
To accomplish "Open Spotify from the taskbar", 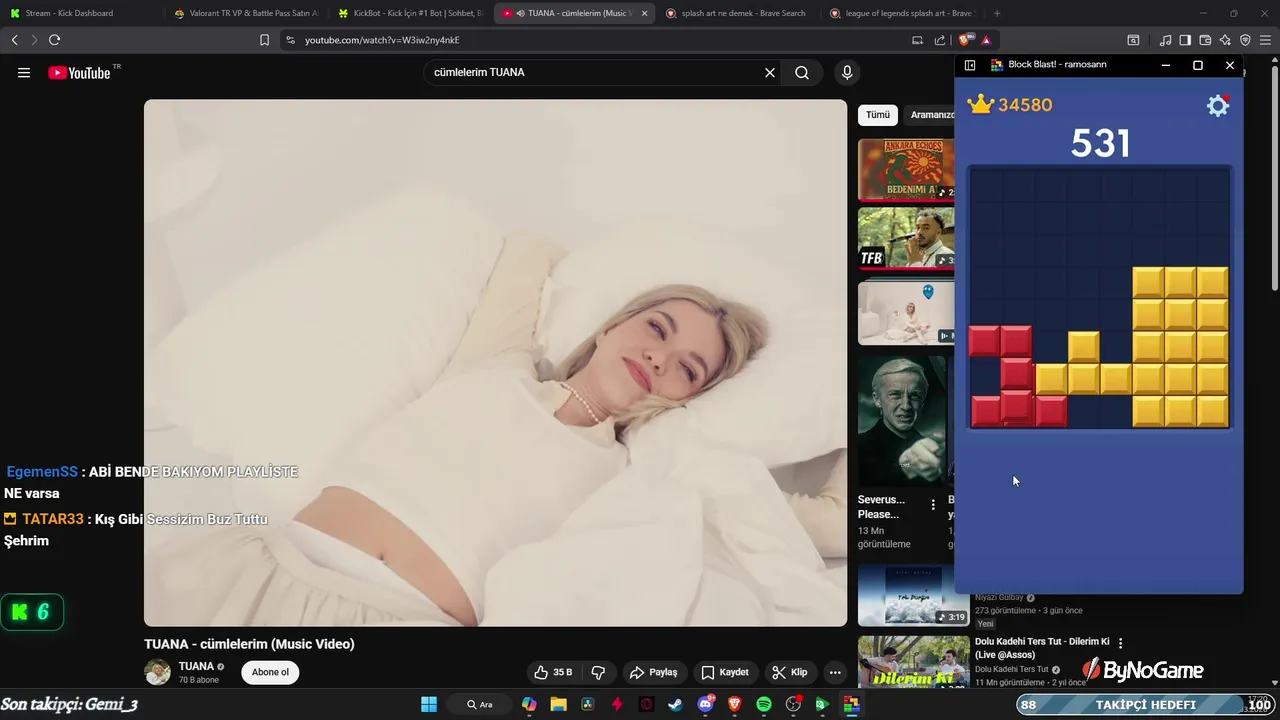I will coord(764,704).
